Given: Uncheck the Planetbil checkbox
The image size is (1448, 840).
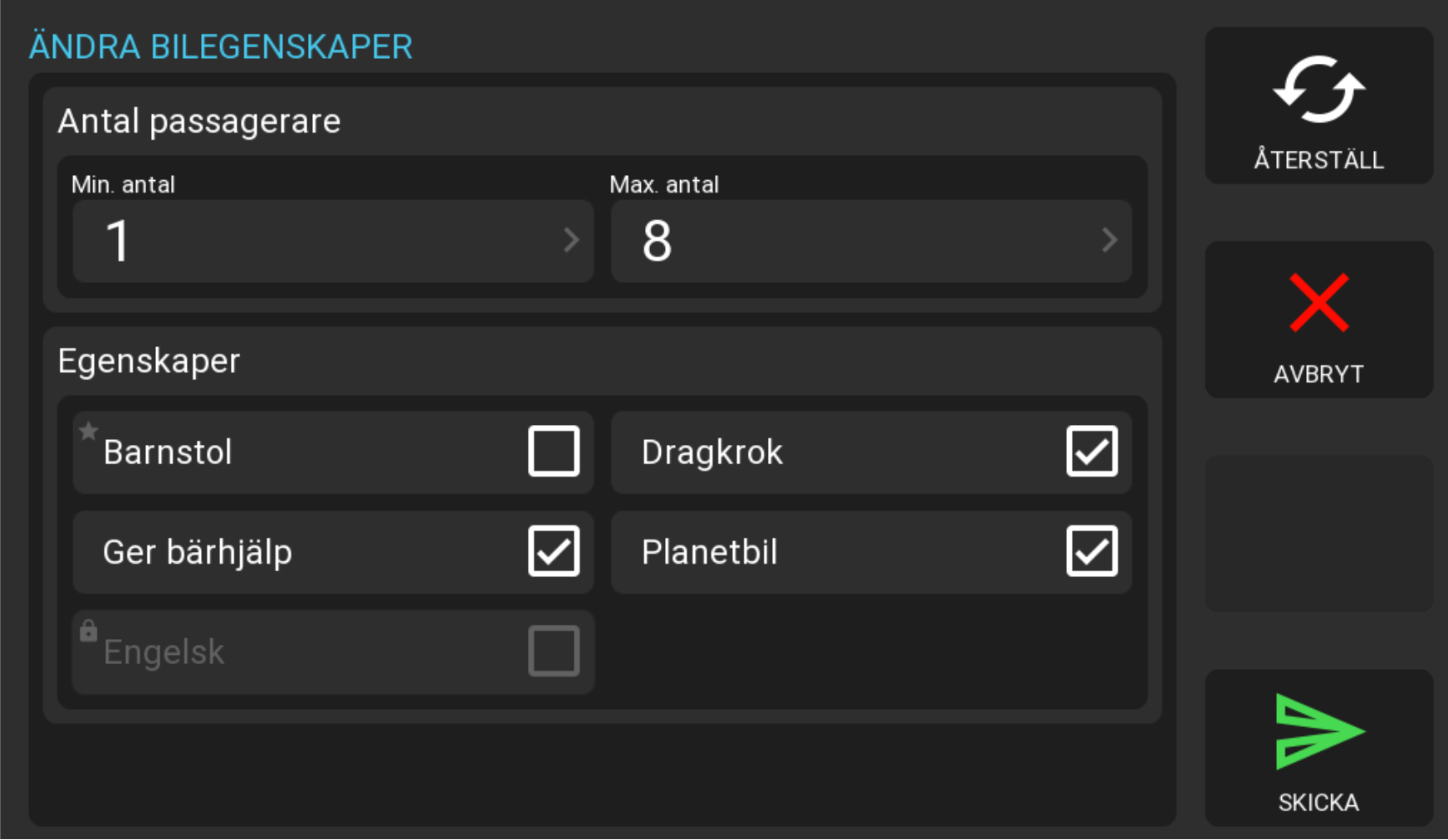Looking at the screenshot, I should pyautogui.click(x=1092, y=551).
